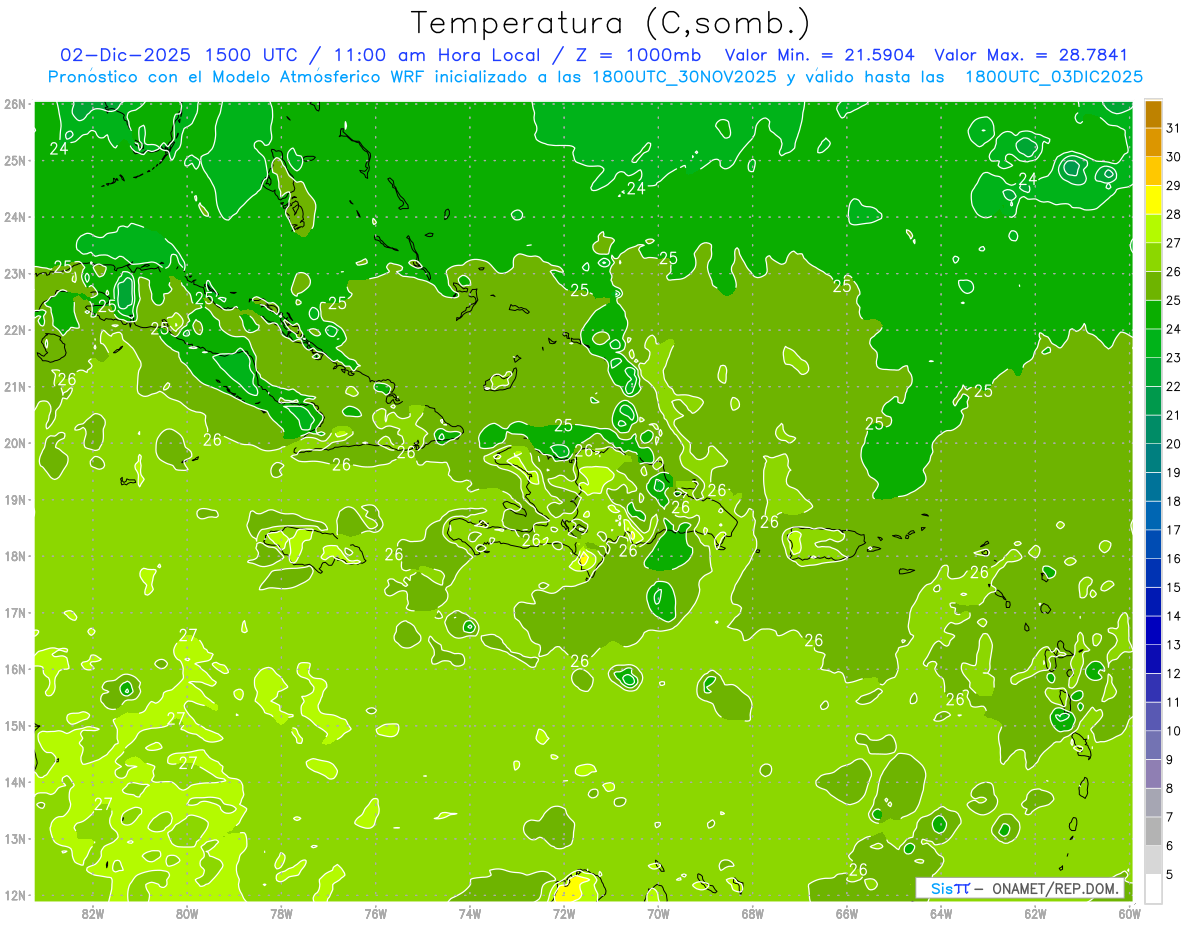Click the "22N" latitude axis label
The height and width of the screenshot is (927, 1200).
tap(15, 330)
